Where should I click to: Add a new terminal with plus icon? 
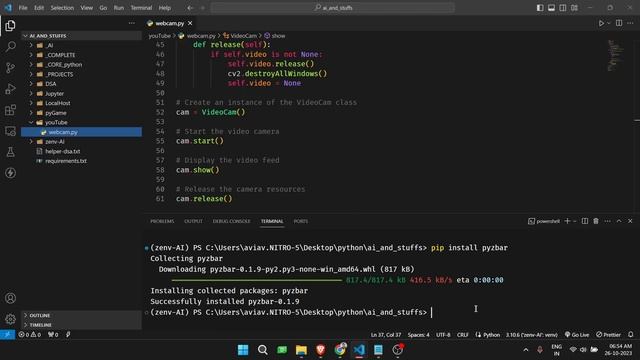(x=567, y=221)
